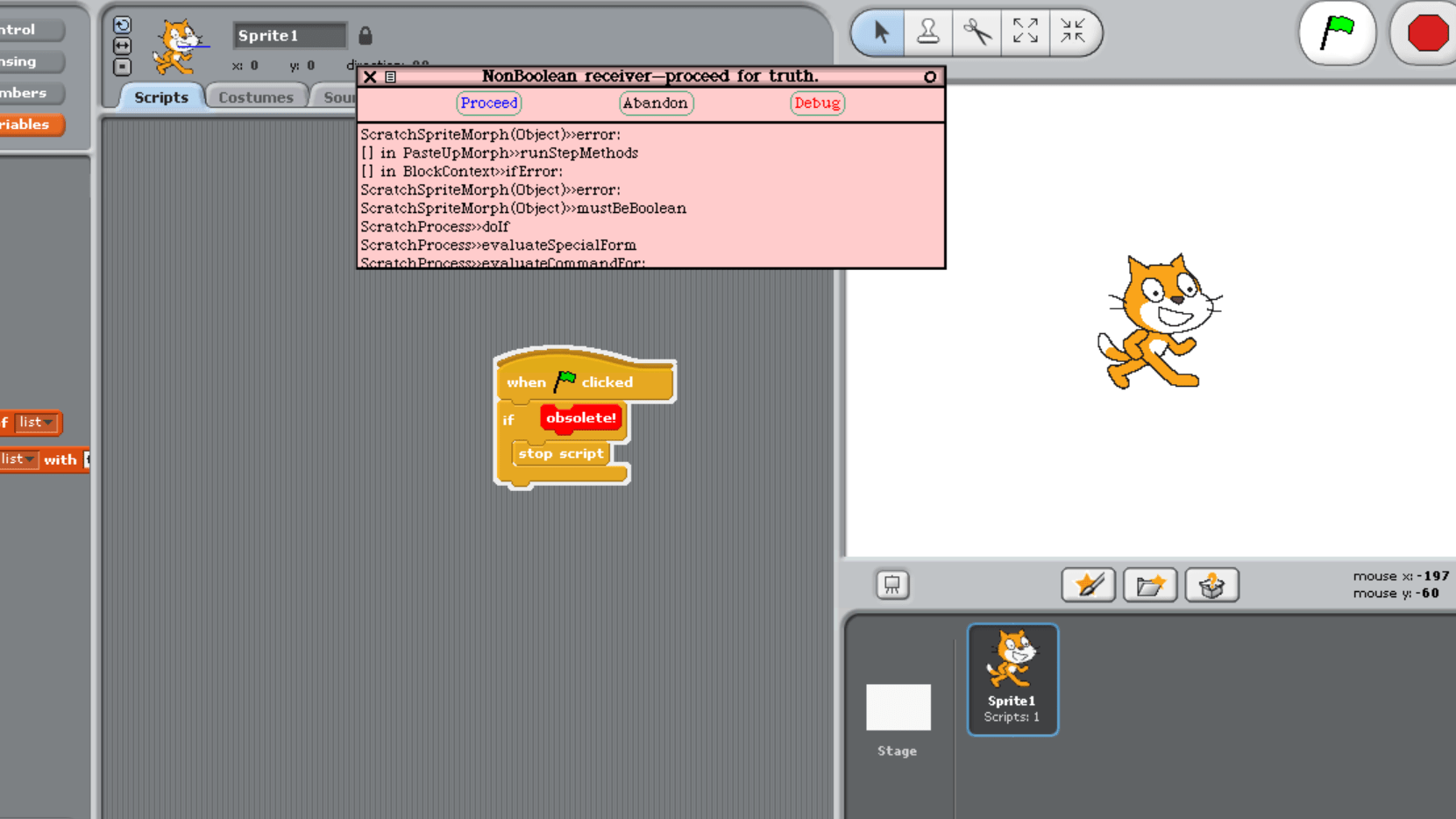Select the duplicate stamp tool
This screenshot has height=819, width=1456.
click(x=927, y=33)
